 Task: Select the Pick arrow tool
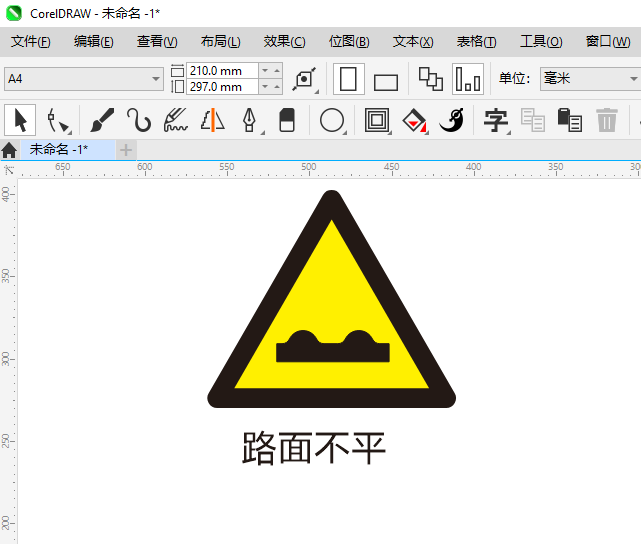(20, 120)
